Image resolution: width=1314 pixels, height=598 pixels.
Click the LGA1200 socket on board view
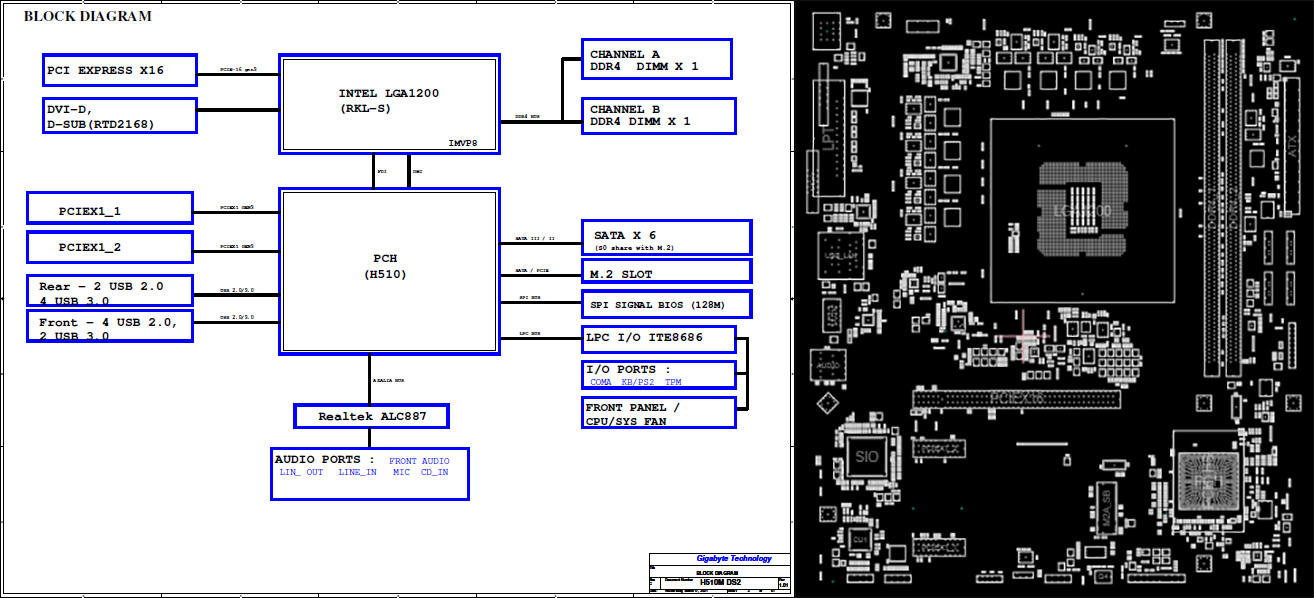[x=1082, y=211]
